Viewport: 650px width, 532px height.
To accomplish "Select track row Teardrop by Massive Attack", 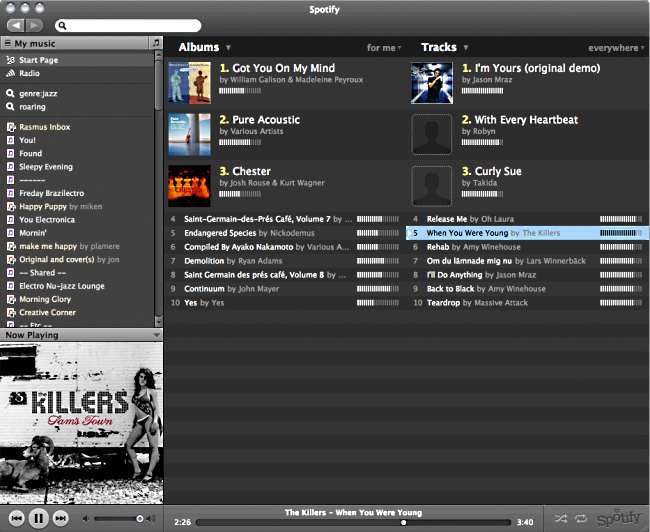I will [x=527, y=303].
